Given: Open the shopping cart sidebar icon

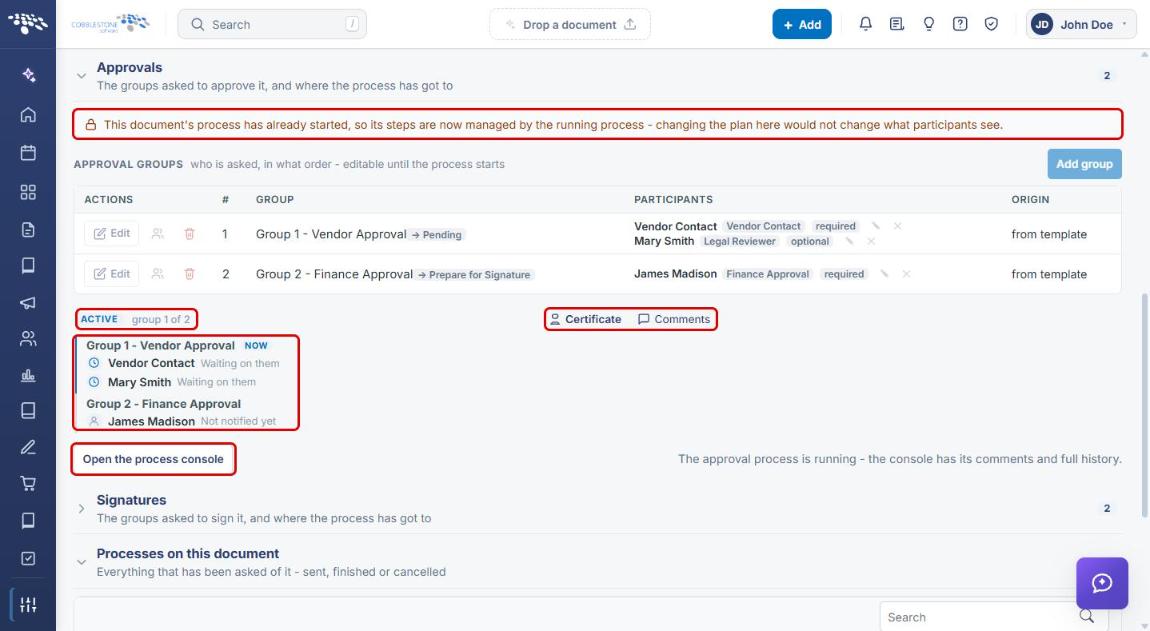Looking at the screenshot, I should [28, 484].
